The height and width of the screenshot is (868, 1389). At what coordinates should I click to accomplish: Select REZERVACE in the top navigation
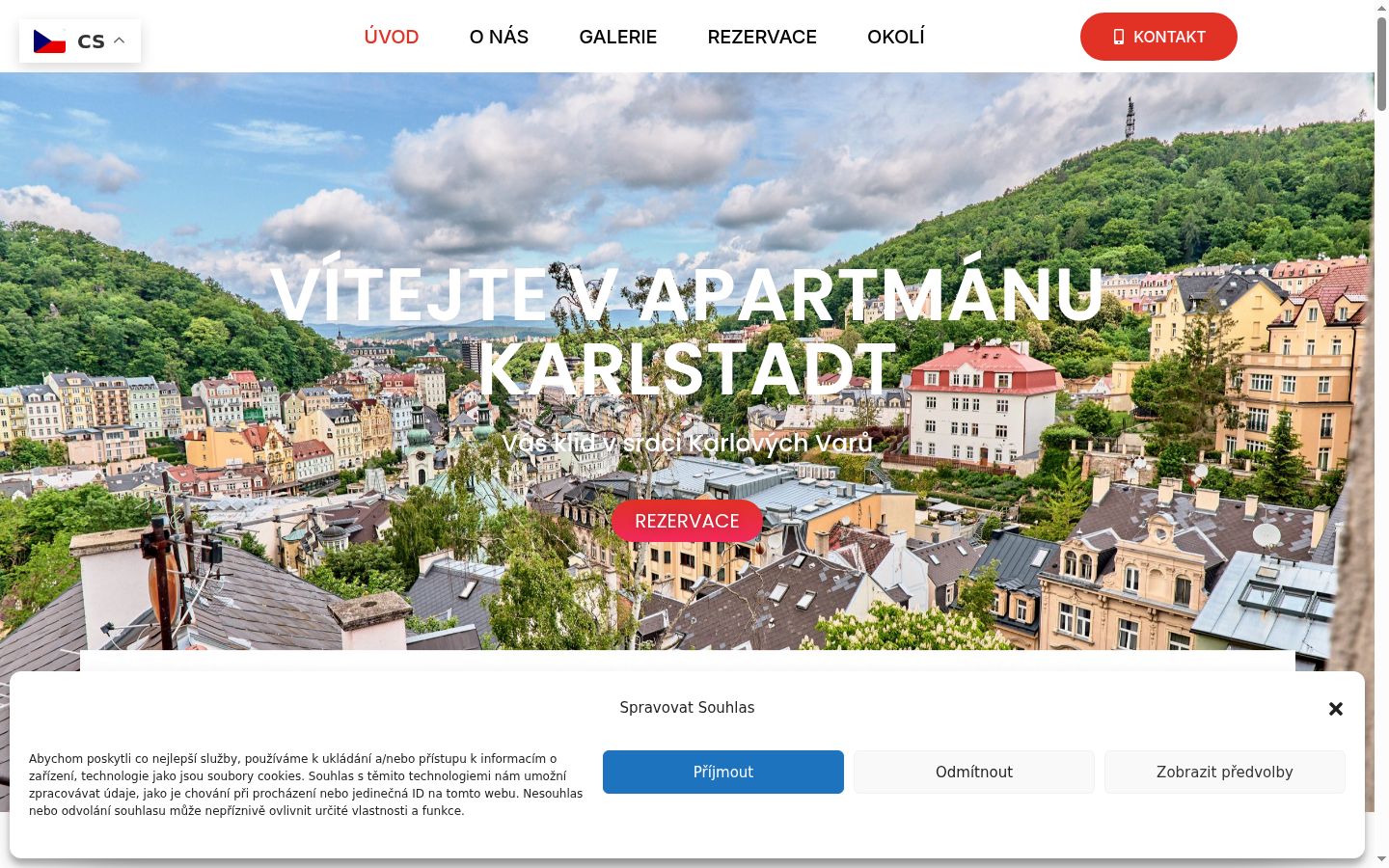(x=762, y=37)
